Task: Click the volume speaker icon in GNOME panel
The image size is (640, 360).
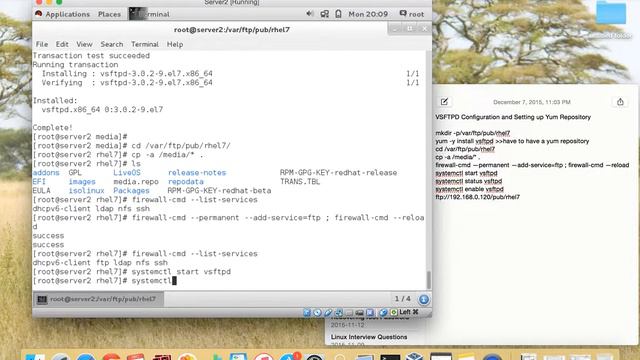Action: coord(309,14)
